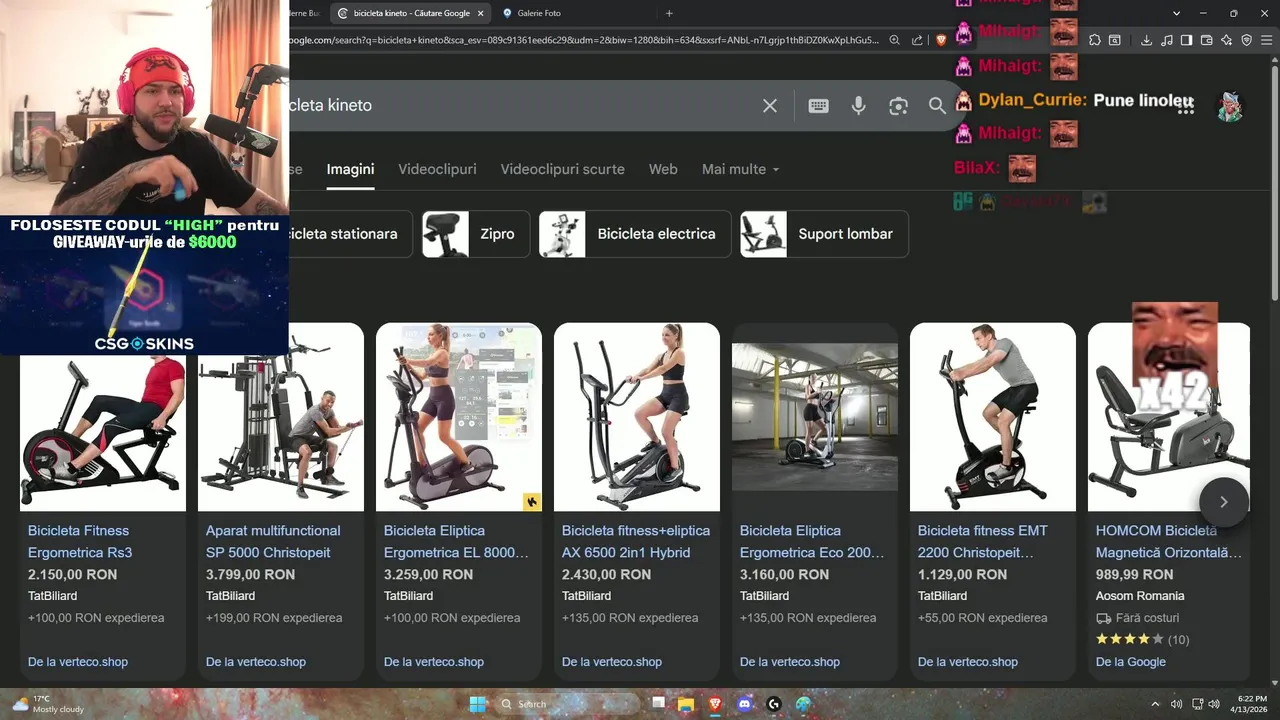Open Bicicleta Eliptica Ergometrica EL 8000 link
The width and height of the screenshot is (1280, 720).
tap(456, 541)
